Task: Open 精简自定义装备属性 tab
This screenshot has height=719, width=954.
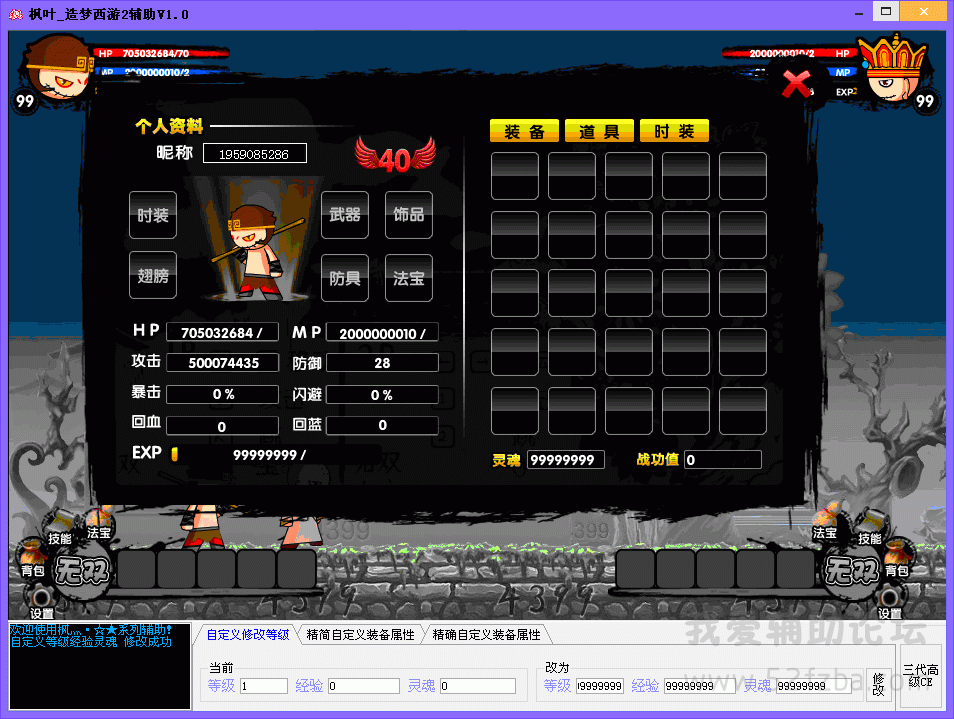Action: pyautogui.click(x=360, y=635)
